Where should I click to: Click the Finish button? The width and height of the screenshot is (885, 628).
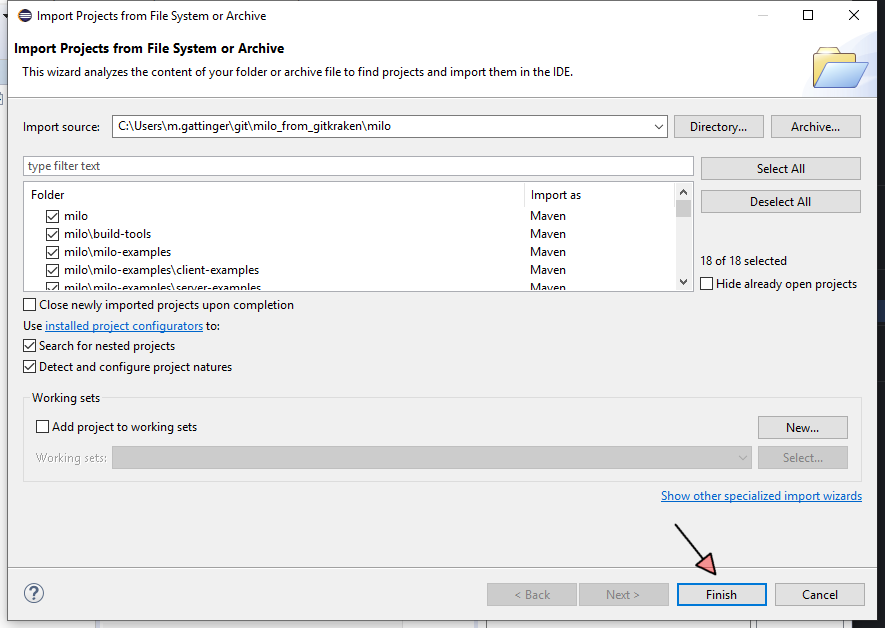point(721,594)
